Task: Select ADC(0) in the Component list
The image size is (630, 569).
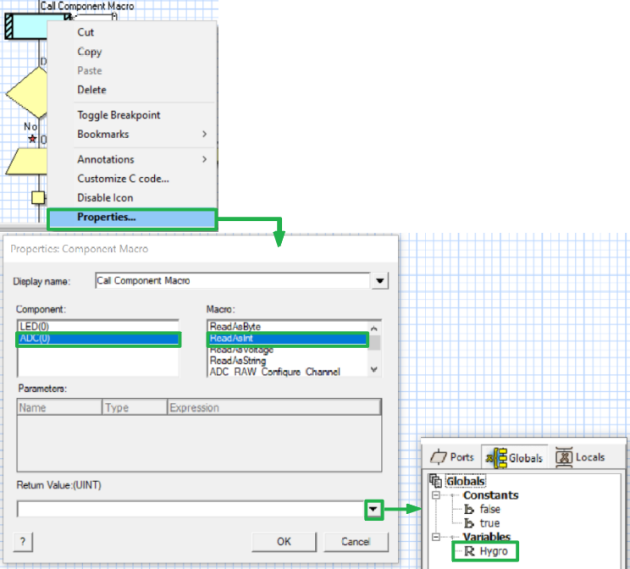Action: [98, 340]
